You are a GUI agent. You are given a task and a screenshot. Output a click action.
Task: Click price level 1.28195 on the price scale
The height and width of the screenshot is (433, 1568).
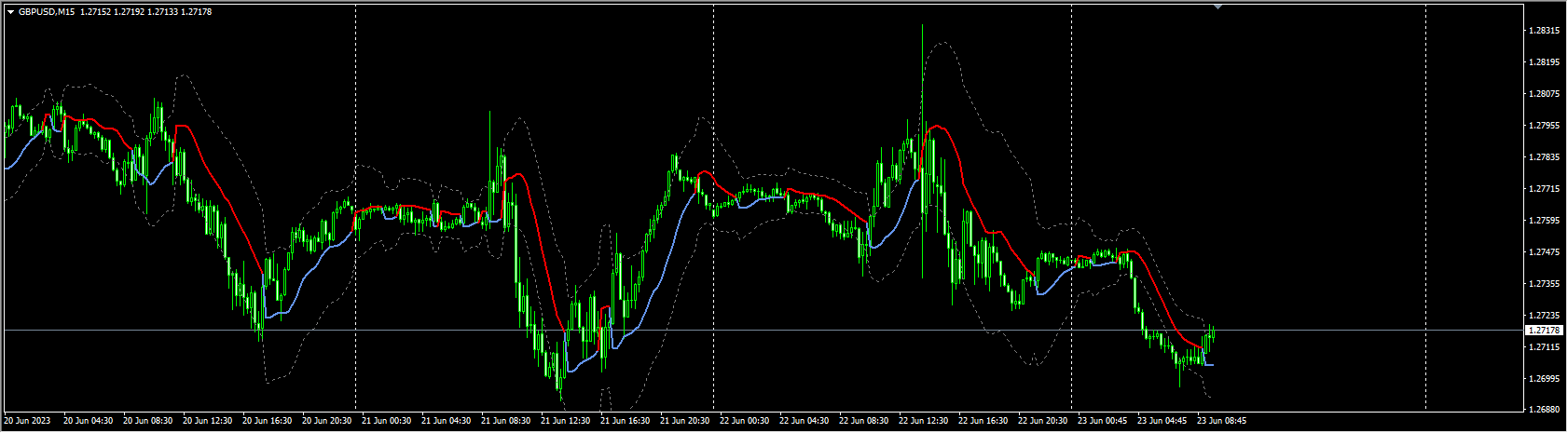[x=1545, y=62]
